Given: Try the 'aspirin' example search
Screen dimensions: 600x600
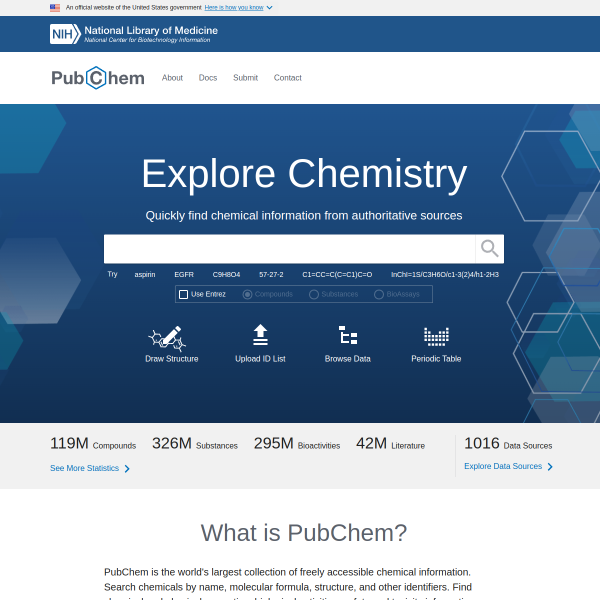Looking at the screenshot, I should pyautogui.click(x=145, y=274).
